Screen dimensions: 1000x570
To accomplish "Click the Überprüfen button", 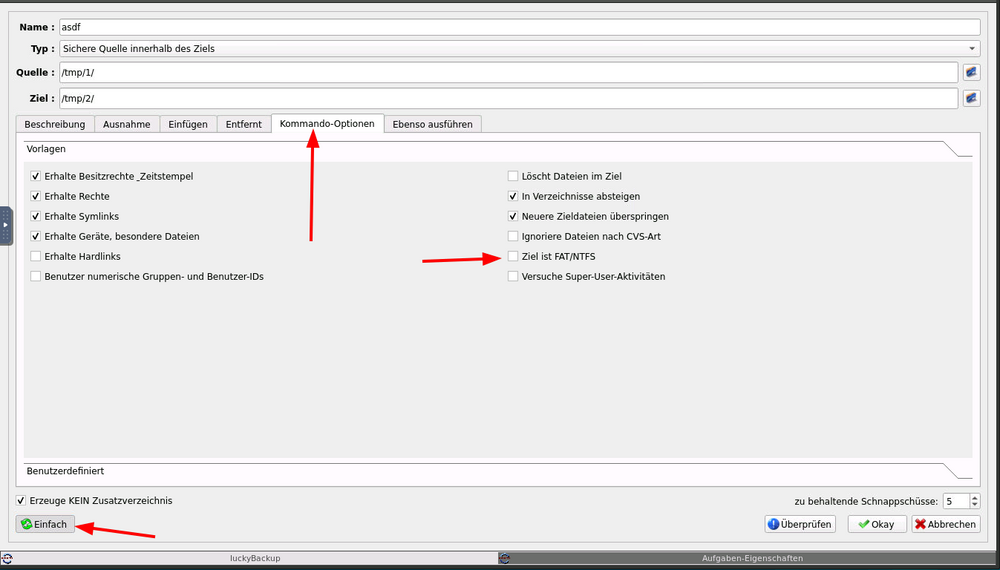I will pos(800,524).
